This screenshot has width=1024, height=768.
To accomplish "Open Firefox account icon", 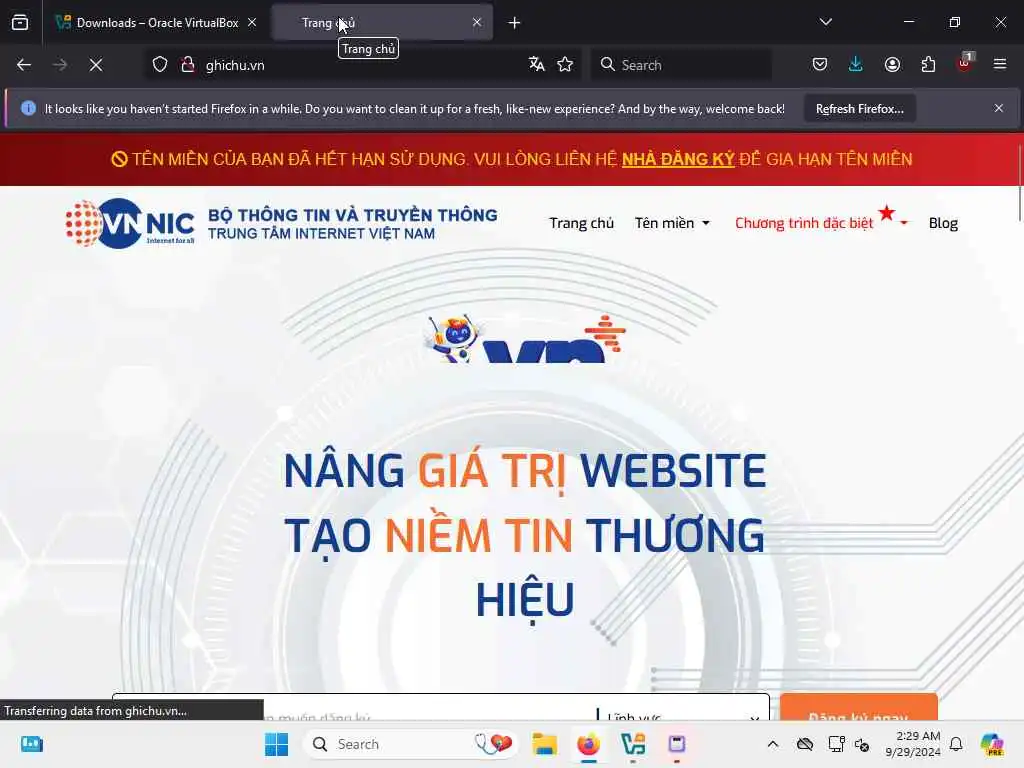I will point(892,64).
